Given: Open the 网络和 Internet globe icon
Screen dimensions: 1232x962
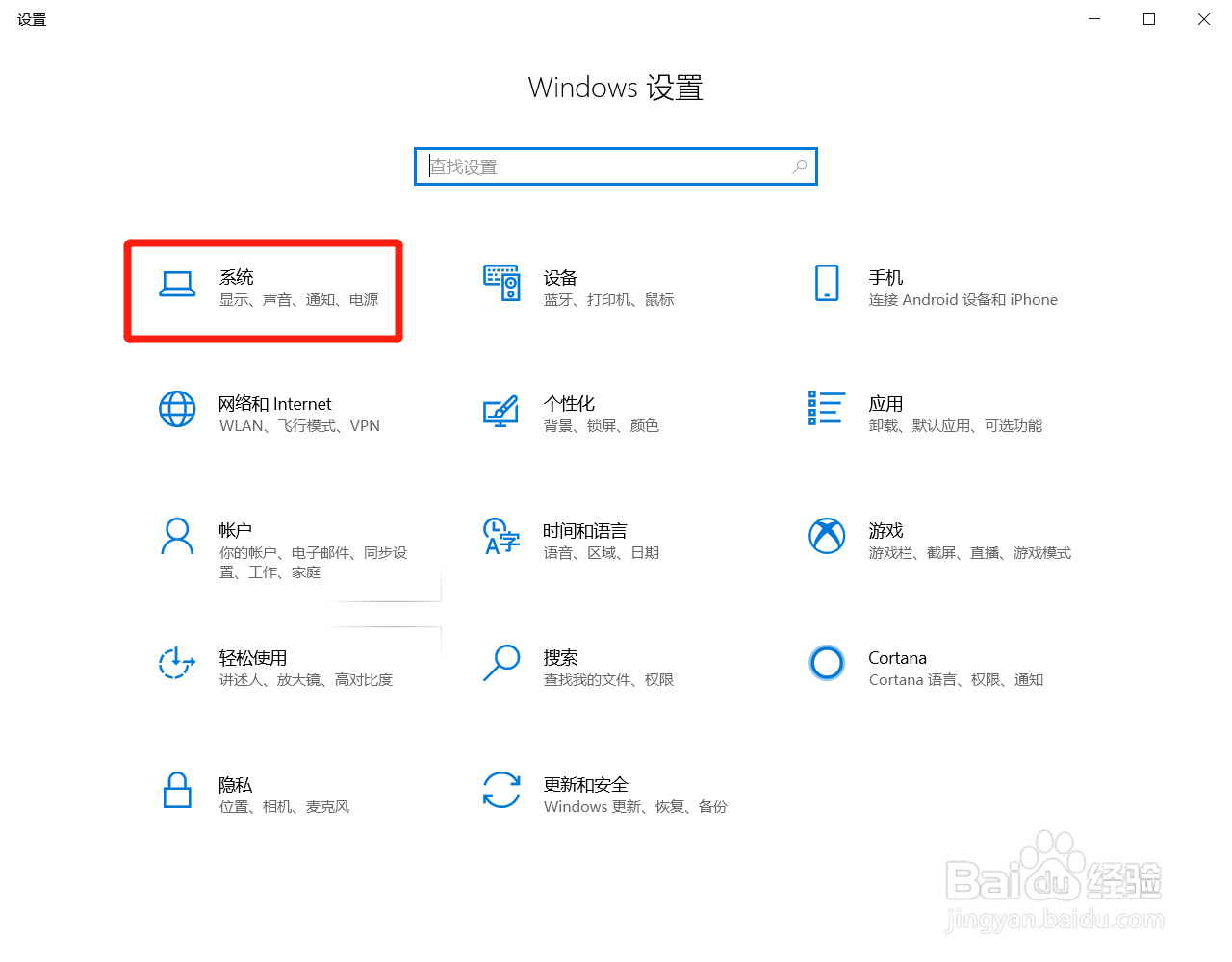Looking at the screenshot, I should (x=177, y=409).
